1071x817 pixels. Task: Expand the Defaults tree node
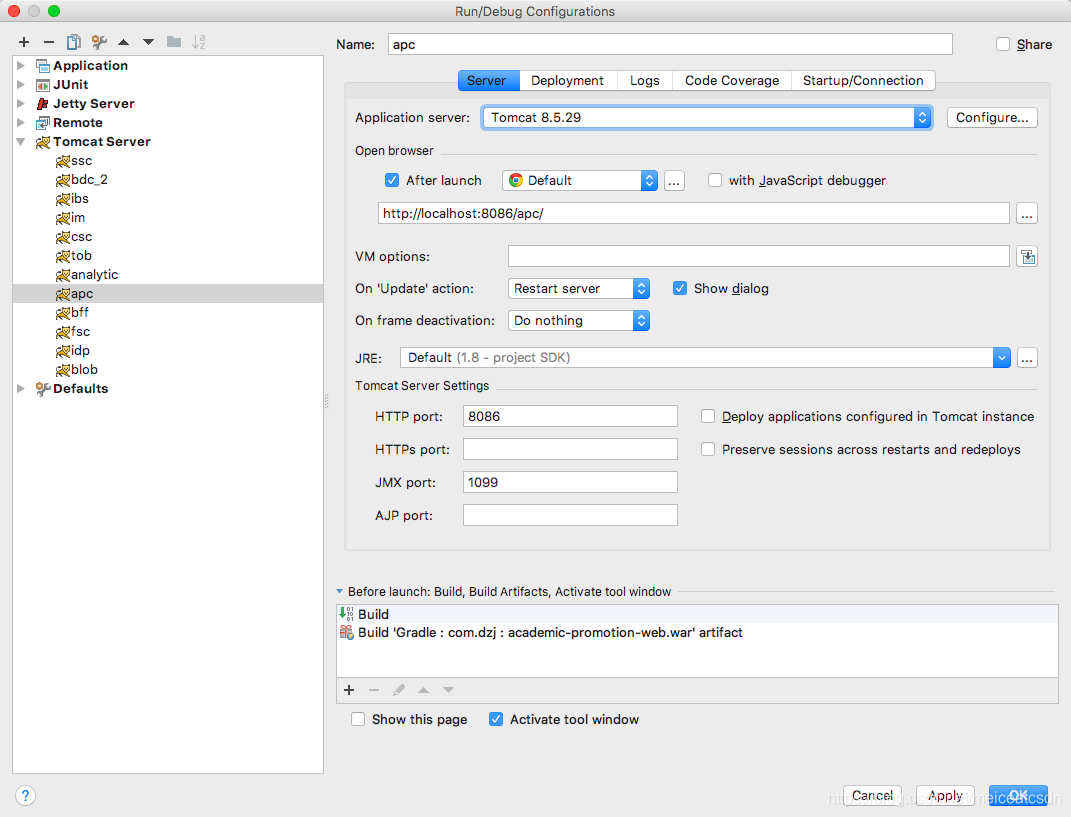[21, 389]
